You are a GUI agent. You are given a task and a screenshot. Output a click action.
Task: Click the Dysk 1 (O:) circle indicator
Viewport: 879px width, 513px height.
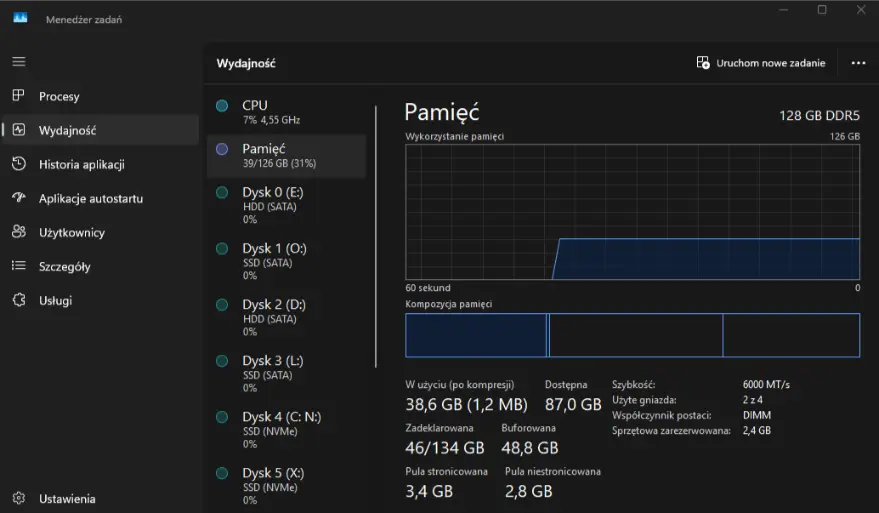tap(222, 249)
